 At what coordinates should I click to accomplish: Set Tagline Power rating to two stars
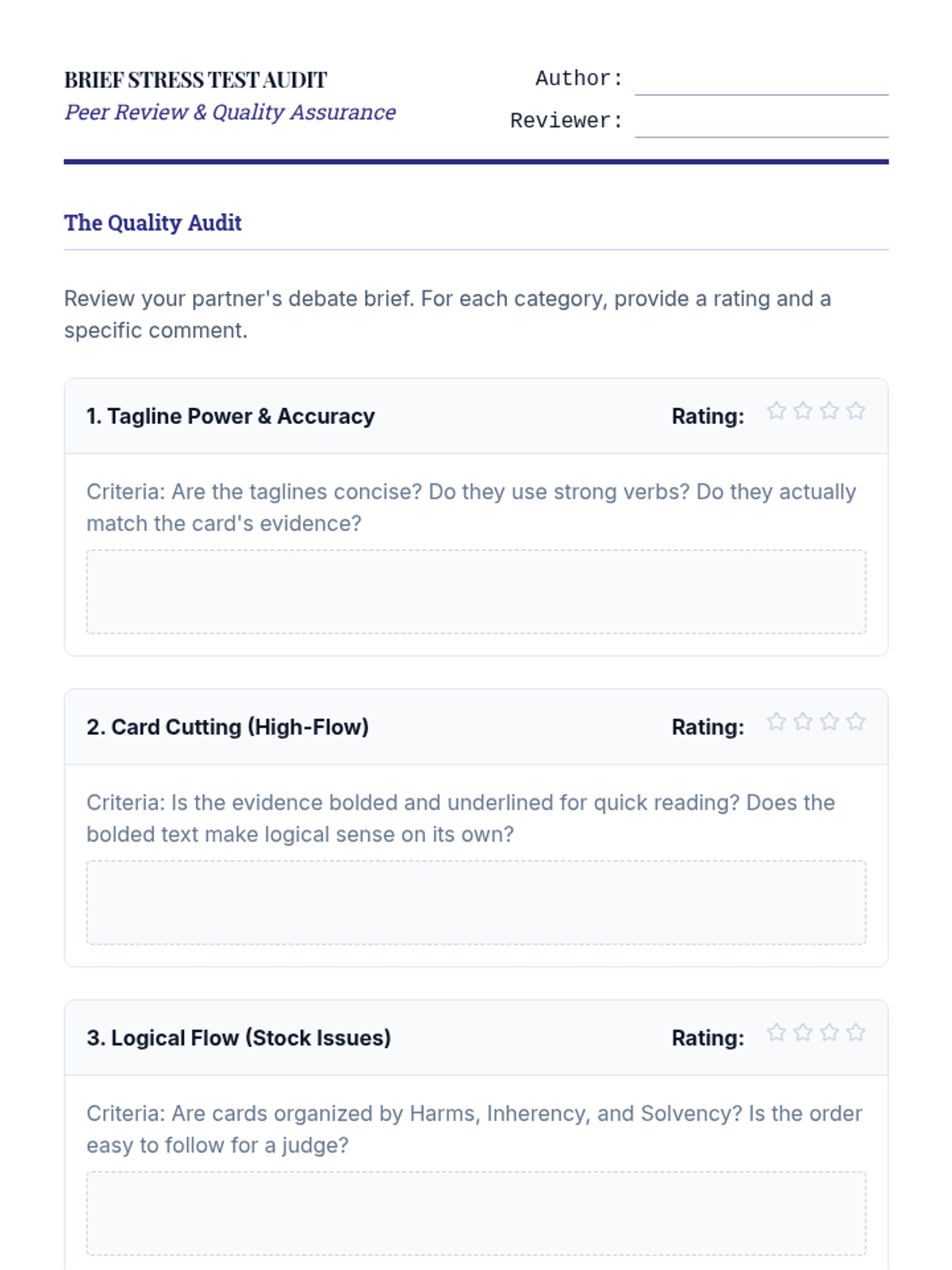coord(803,410)
